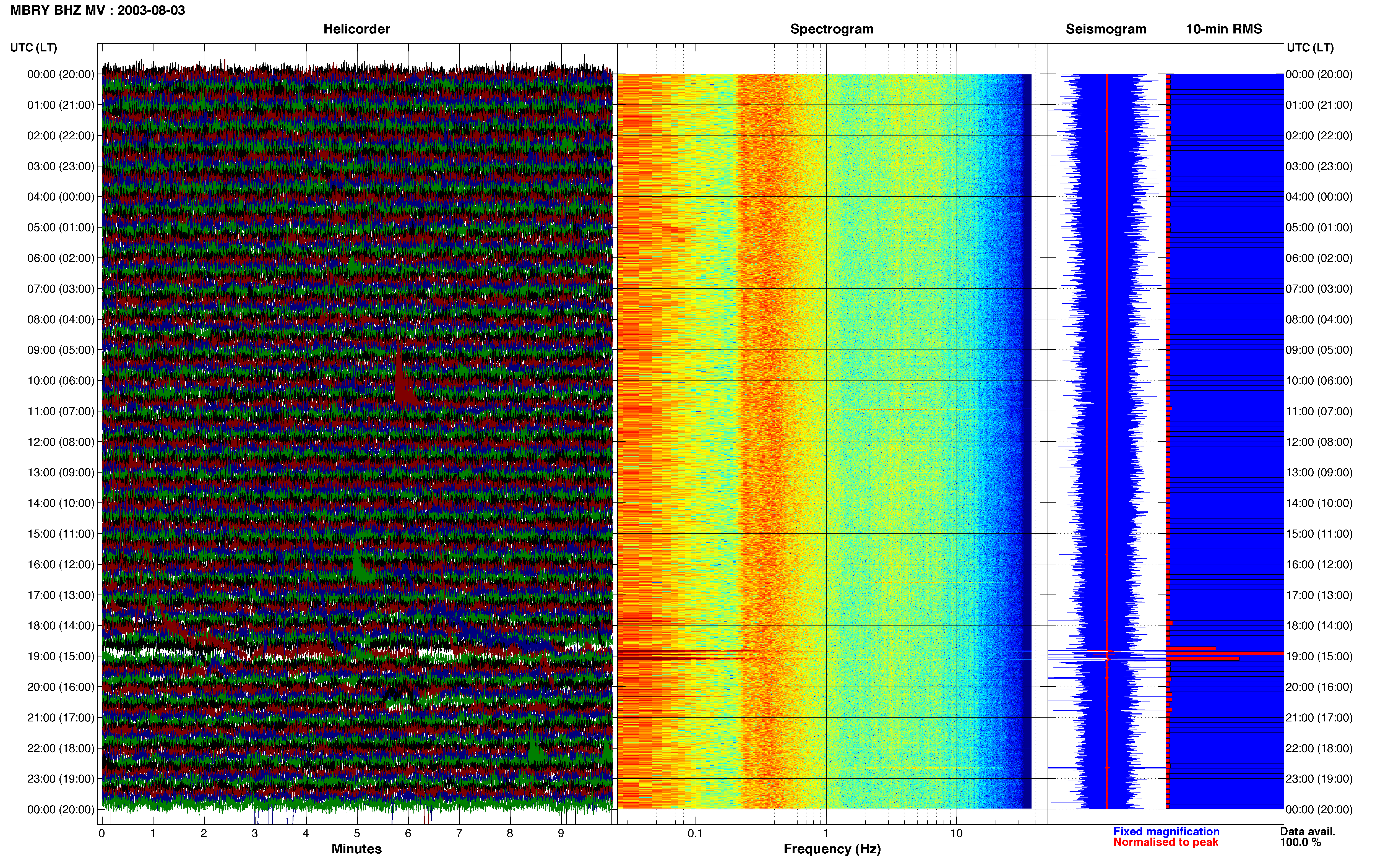Click '14:00 (10:00)' on the right time axis
Screen dimensions: 1388x868
pos(1319,503)
